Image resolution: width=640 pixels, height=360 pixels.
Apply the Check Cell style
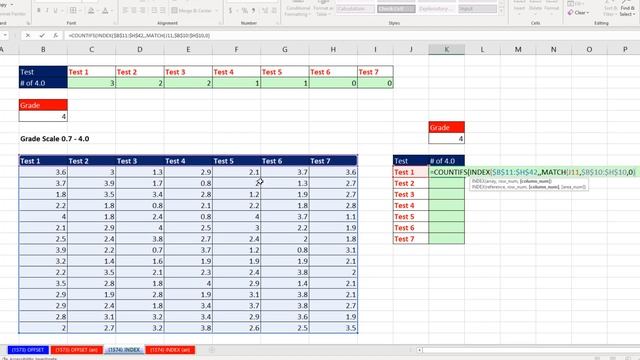click(x=396, y=9)
